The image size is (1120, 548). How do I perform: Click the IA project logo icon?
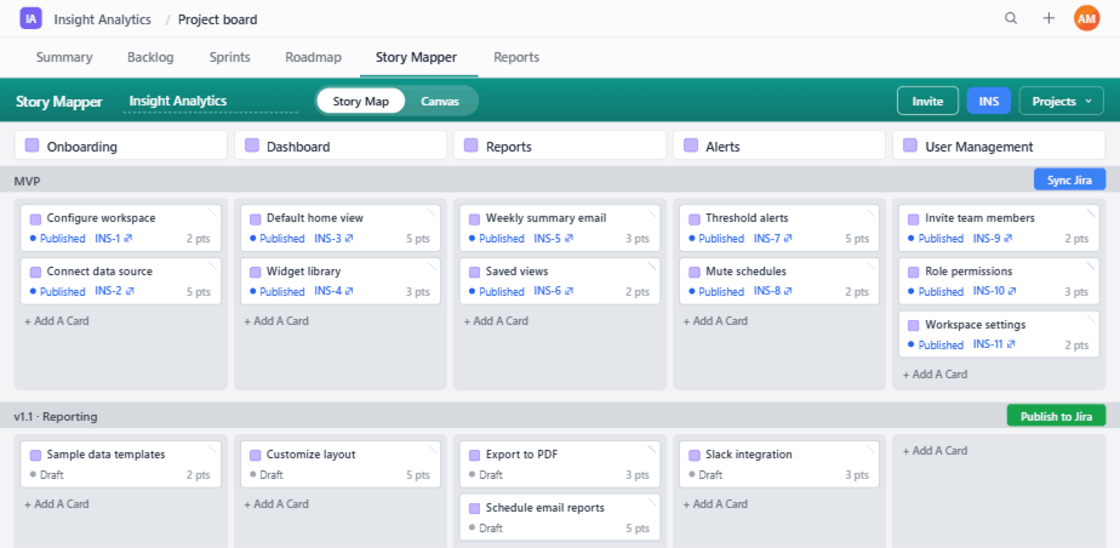click(x=31, y=19)
